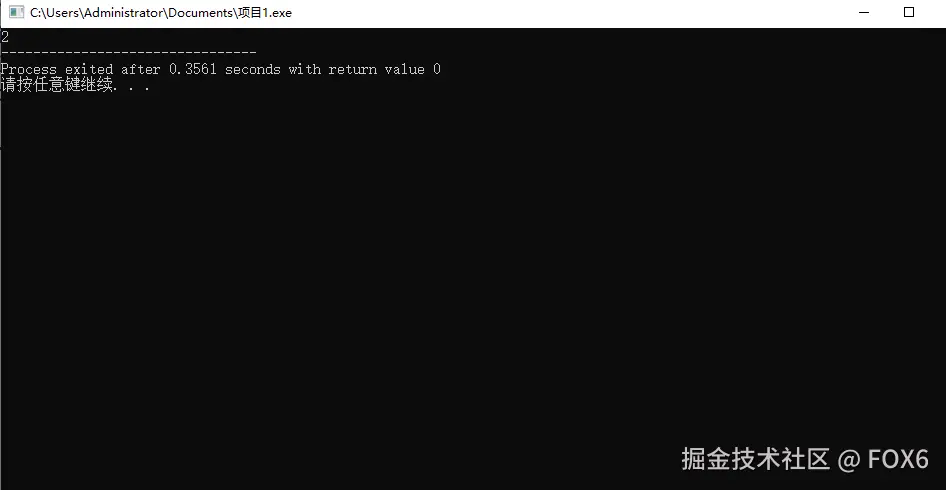The height and width of the screenshot is (490, 946).
Task: Click the 0.3561 elapsed time value
Action: [x=192, y=69]
